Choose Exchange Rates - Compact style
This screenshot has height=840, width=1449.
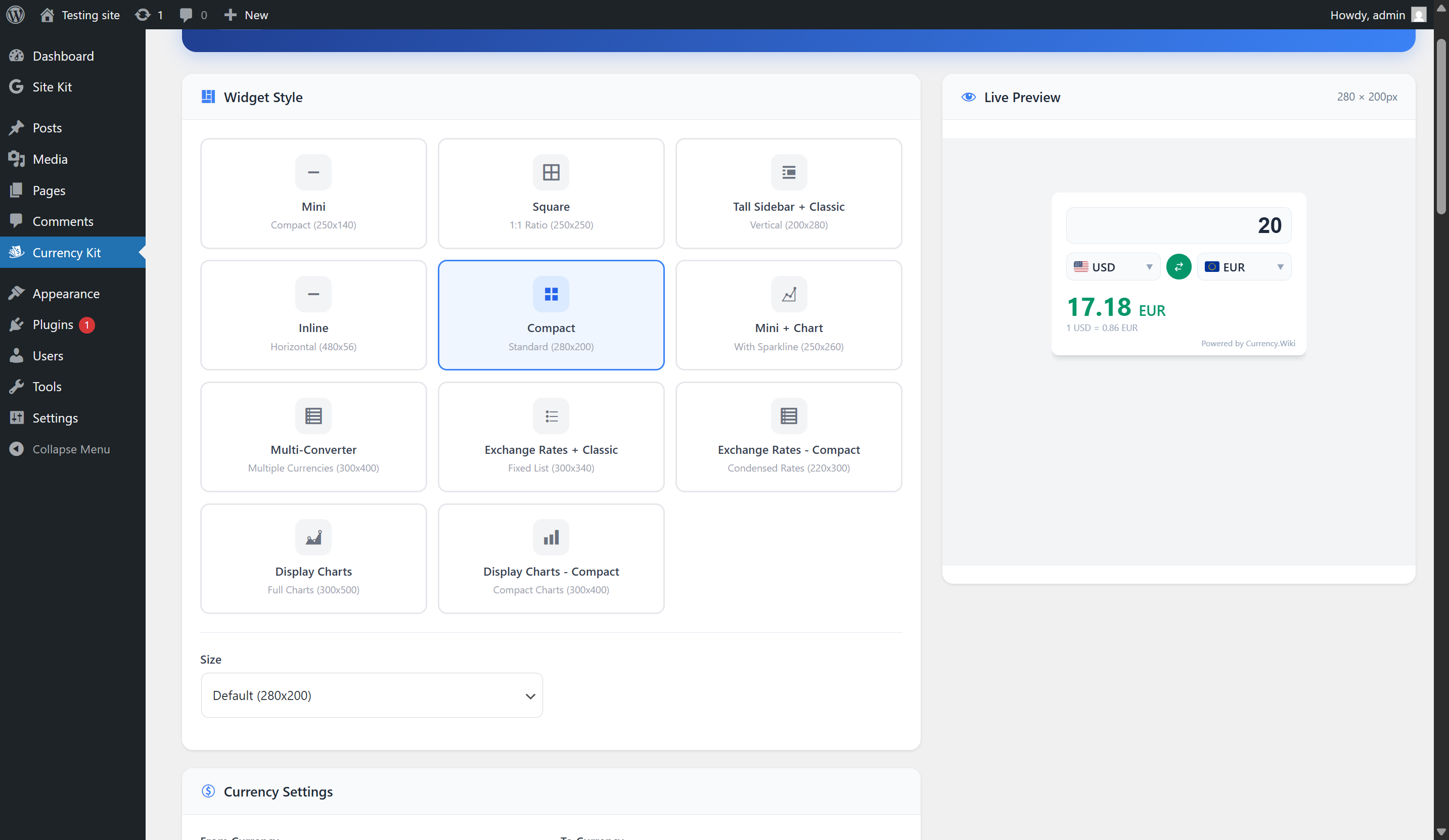(x=788, y=437)
